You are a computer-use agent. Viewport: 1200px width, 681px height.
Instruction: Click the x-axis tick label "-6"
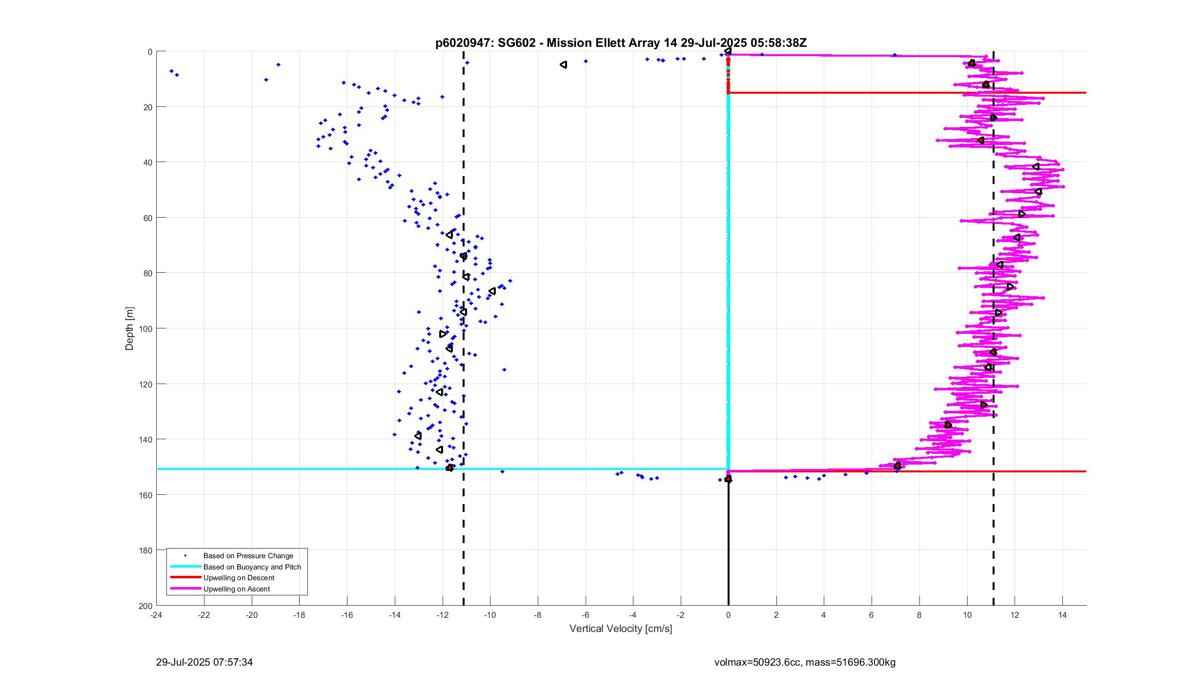point(585,615)
